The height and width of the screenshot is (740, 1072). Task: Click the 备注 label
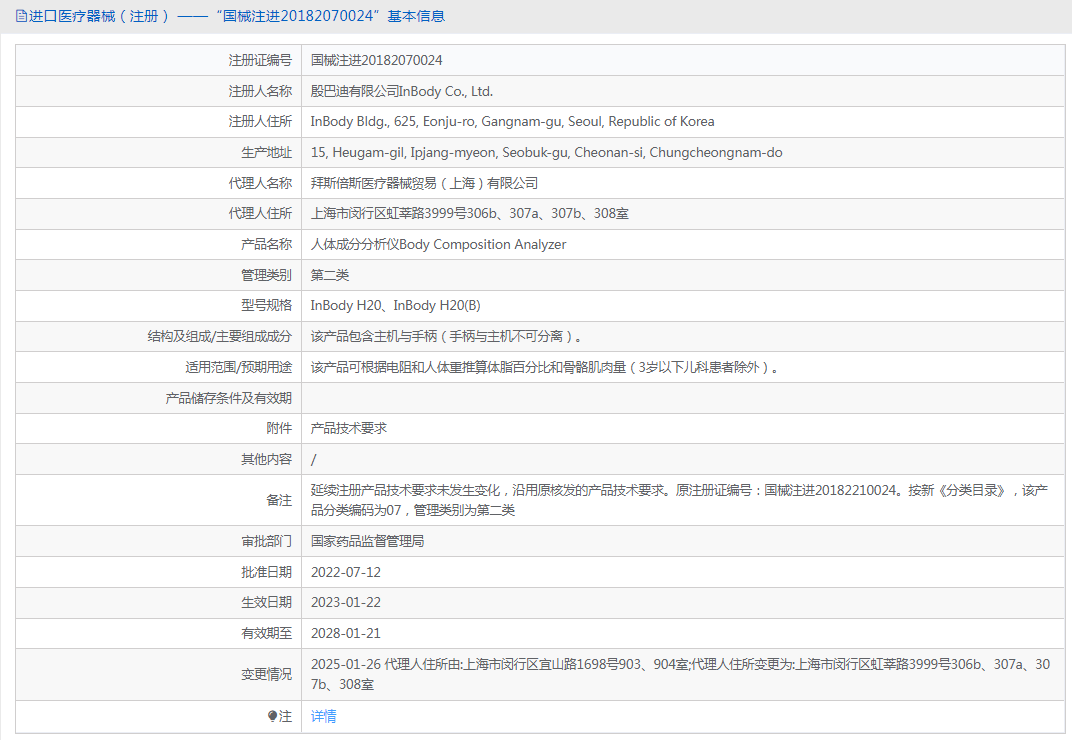[279, 500]
